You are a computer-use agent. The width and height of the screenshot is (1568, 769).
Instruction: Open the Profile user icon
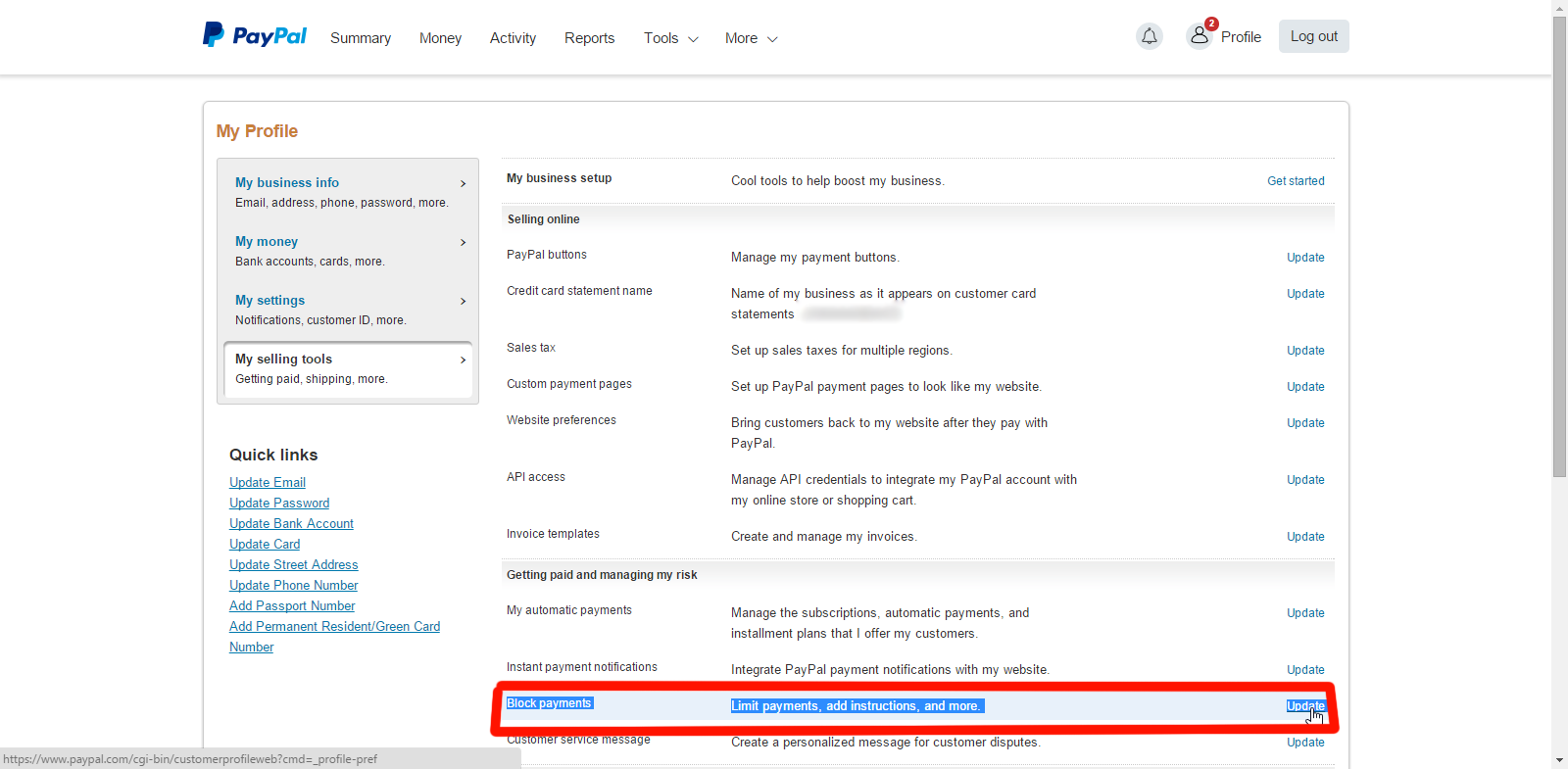1200,36
